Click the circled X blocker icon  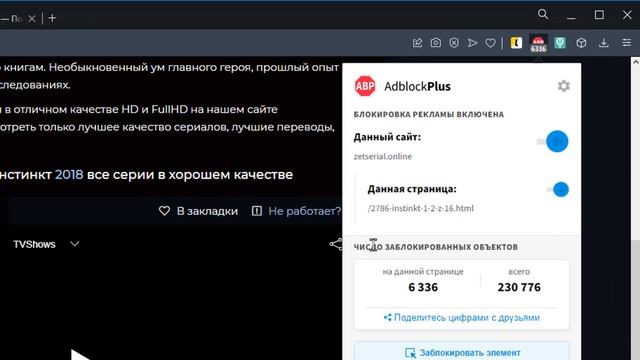coord(454,43)
